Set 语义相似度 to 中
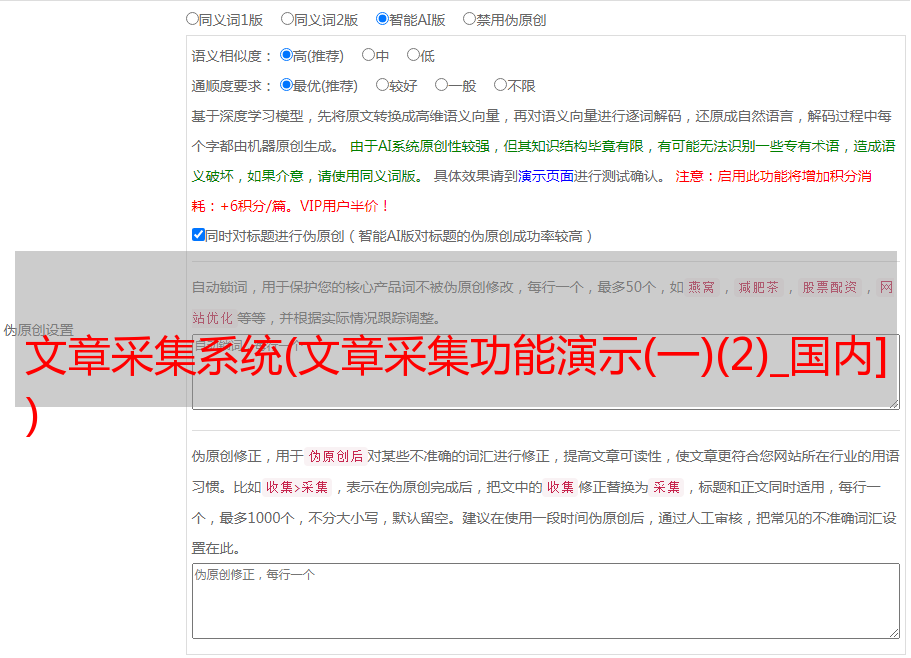The height and width of the screenshot is (658, 911). 368,55
